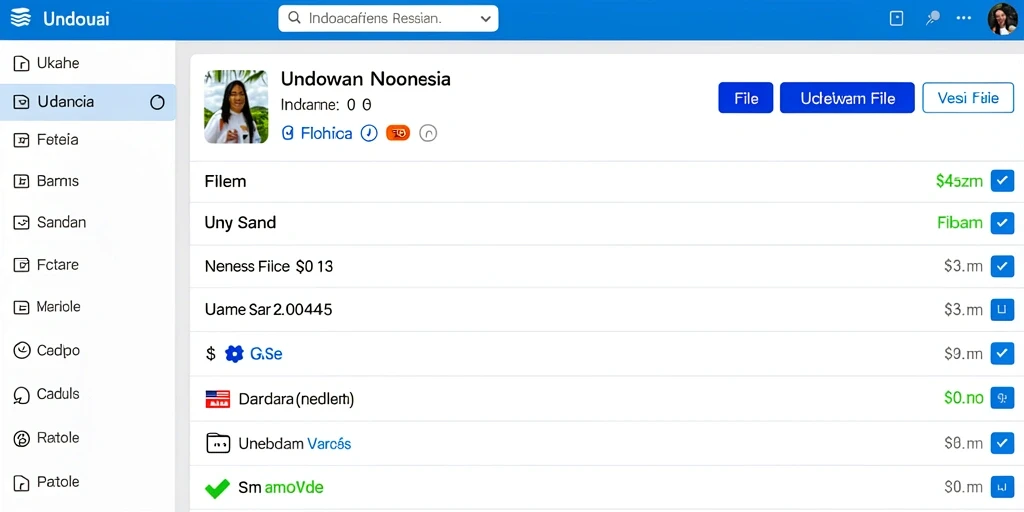Image resolution: width=1024 pixels, height=512 pixels.
Task: Click the Udancia sidebar icon
Action: pyautogui.click(x=22, y=102)
